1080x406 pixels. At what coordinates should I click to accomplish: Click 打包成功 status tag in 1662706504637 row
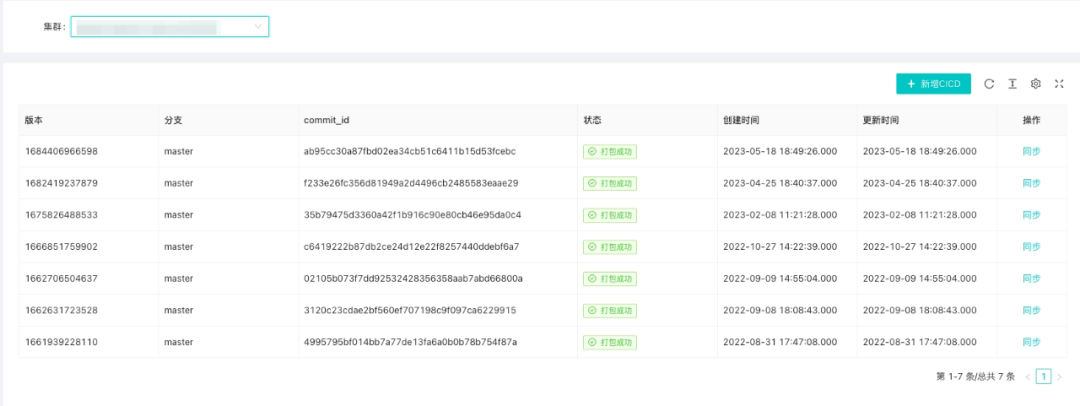610,278
